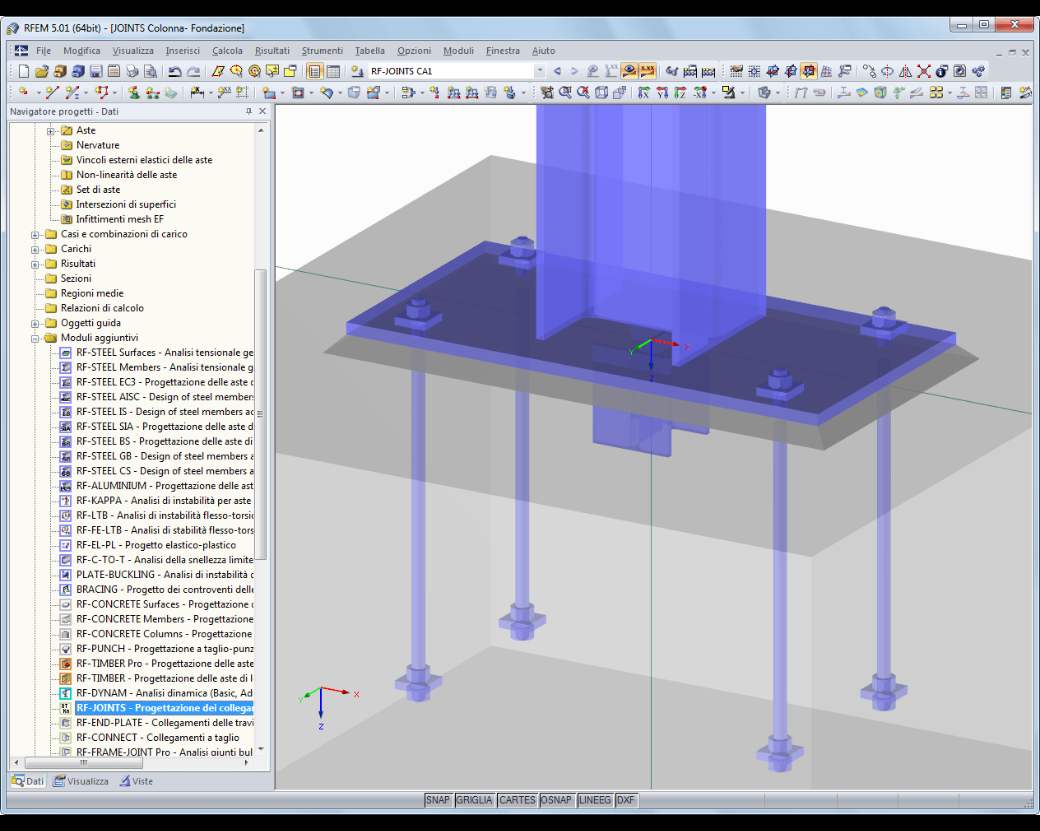Show view in Z direction

pos(680,92)
